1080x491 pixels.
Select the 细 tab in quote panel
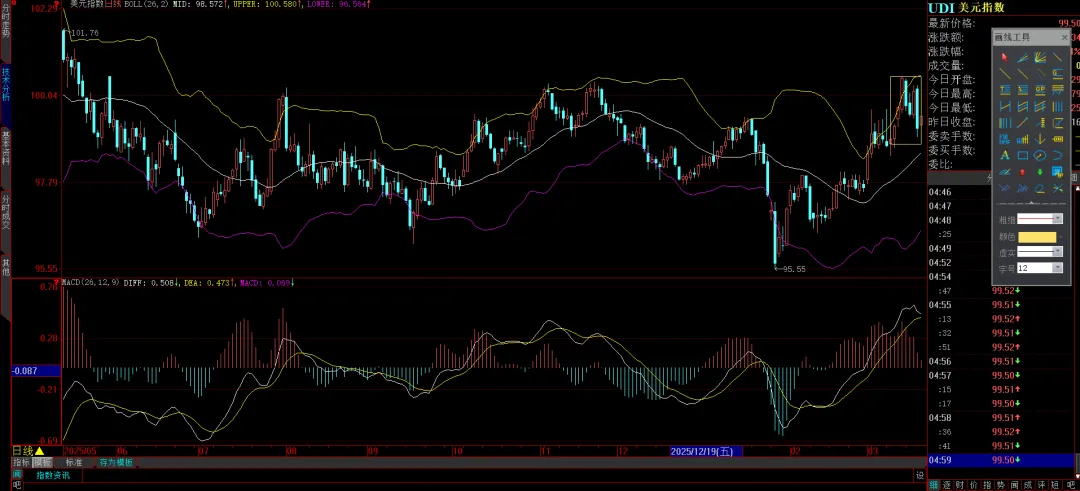click(934, 485)
